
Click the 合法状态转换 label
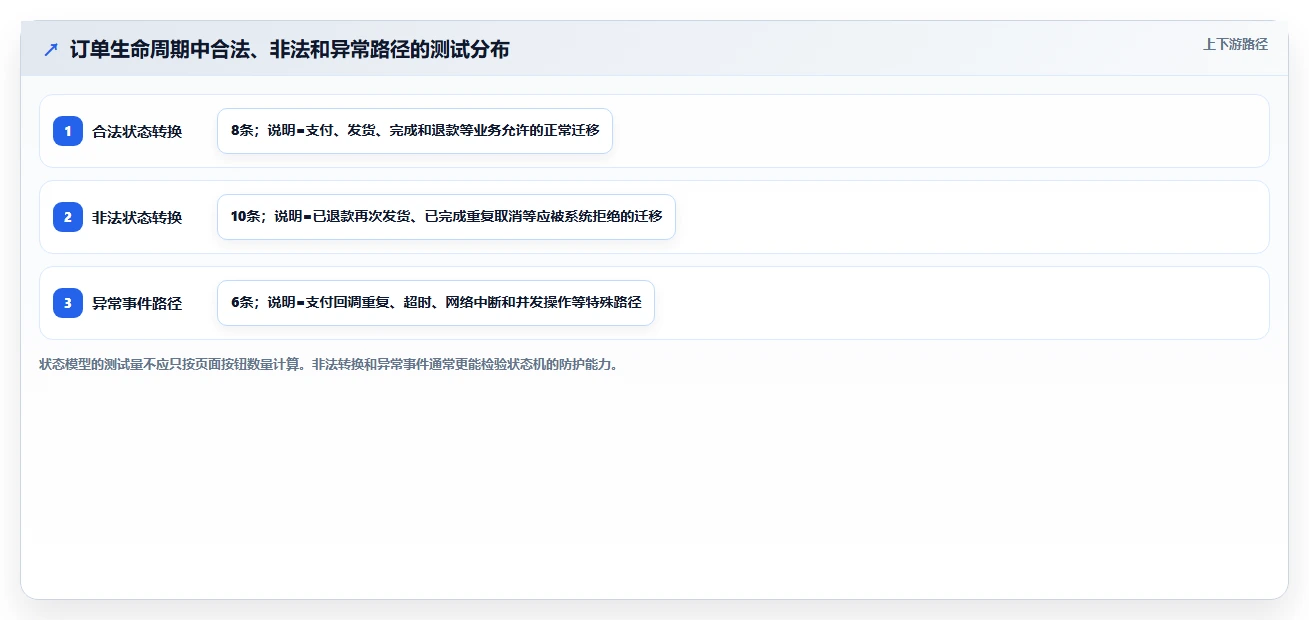pyautogui.click(x=137, y=131)
